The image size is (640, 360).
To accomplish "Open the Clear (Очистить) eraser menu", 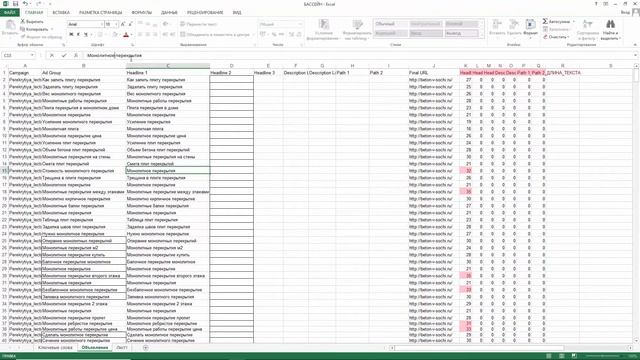I will point(556,37).
